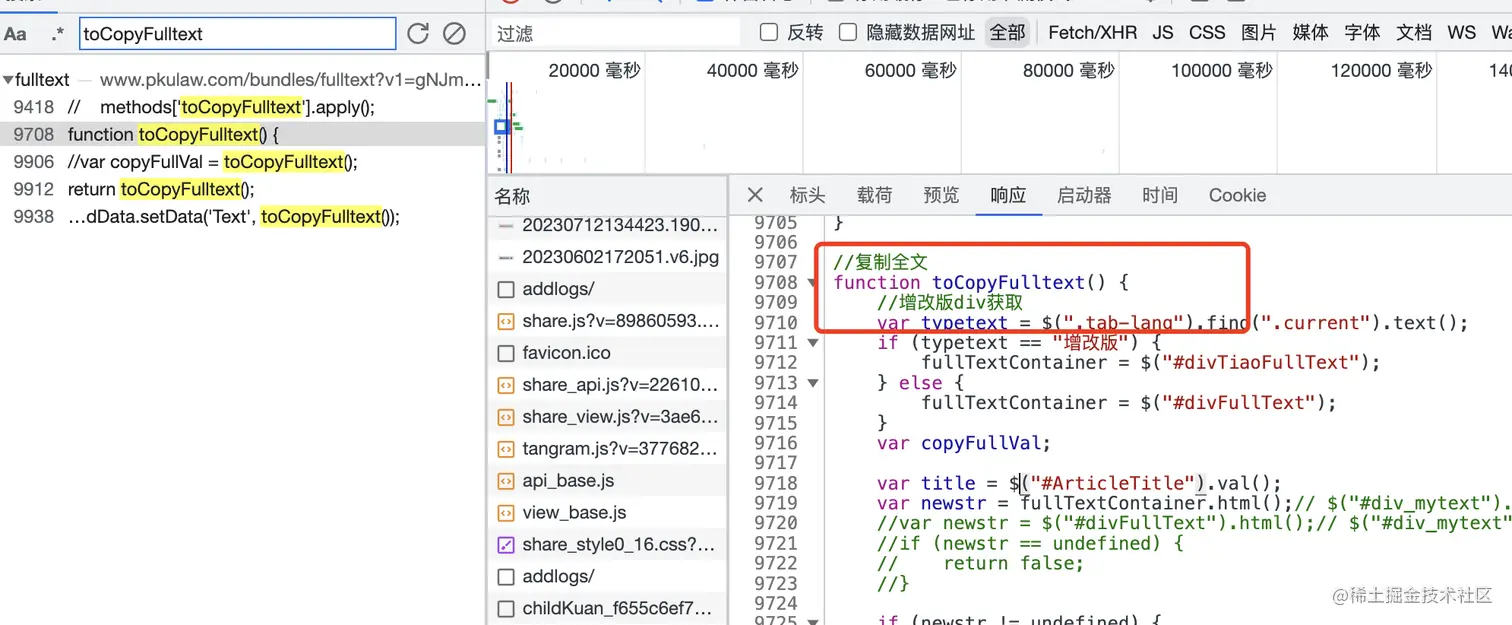Viewport: 1512px width, 625px height.
Task: Refresh the search results
Action: point(418,34)
